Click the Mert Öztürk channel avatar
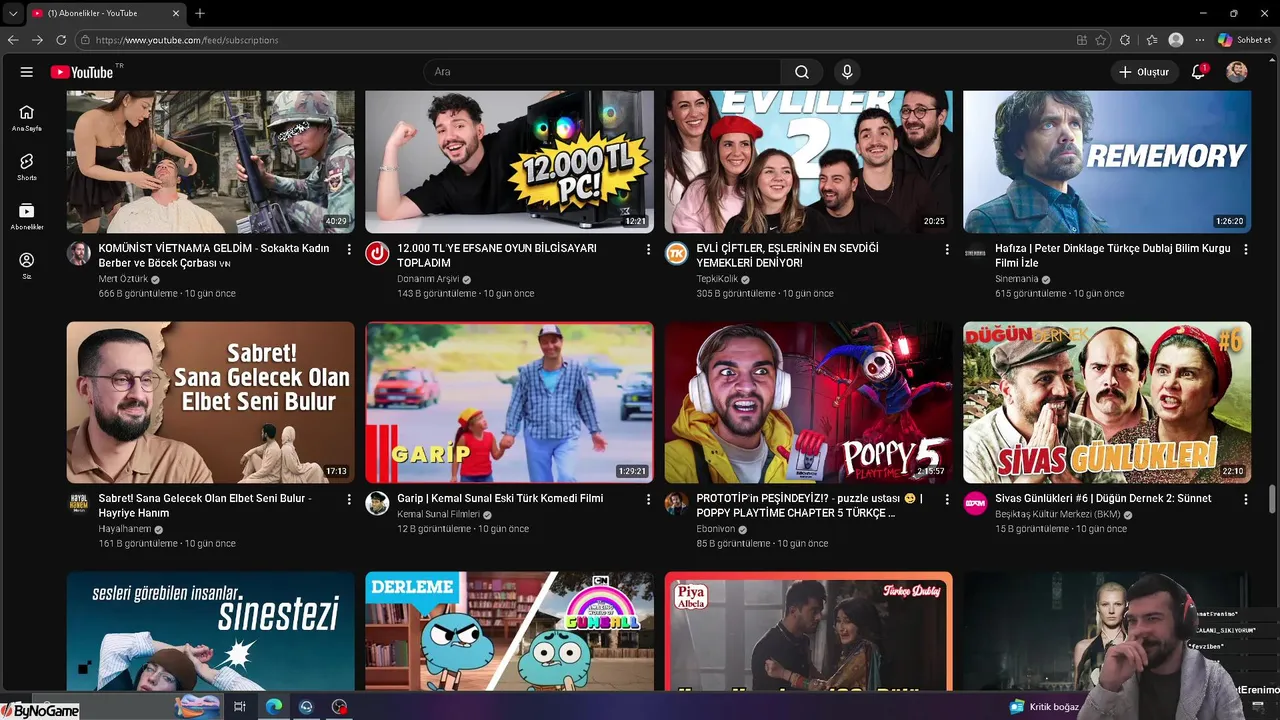This screenshot has width=1280, height=720. pos(79,253)
